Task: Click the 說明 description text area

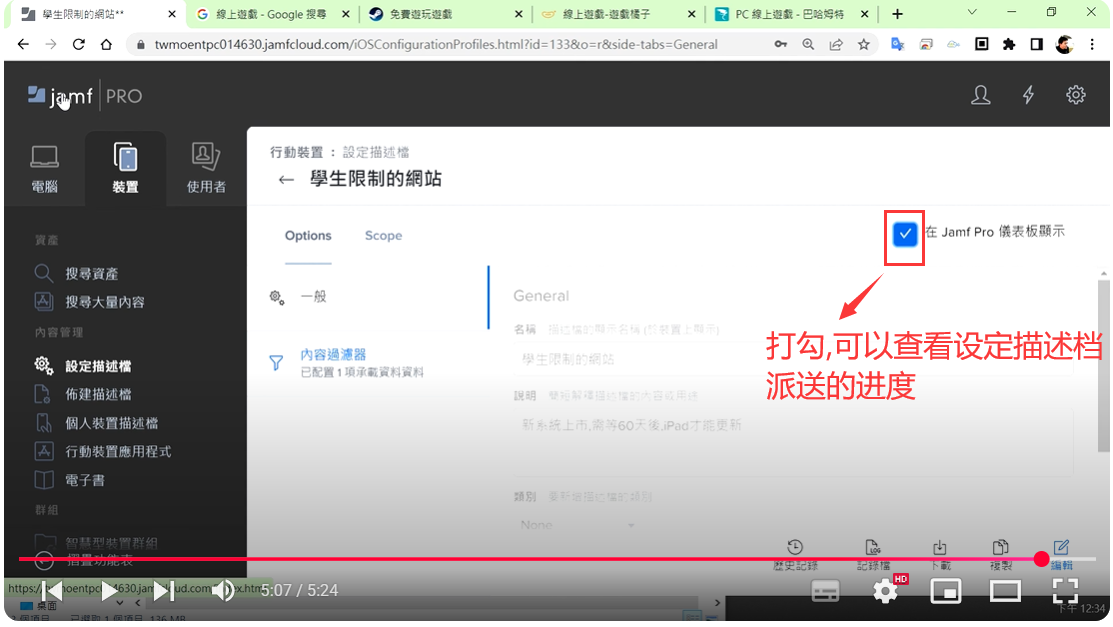Action: [x=791, y=444]
